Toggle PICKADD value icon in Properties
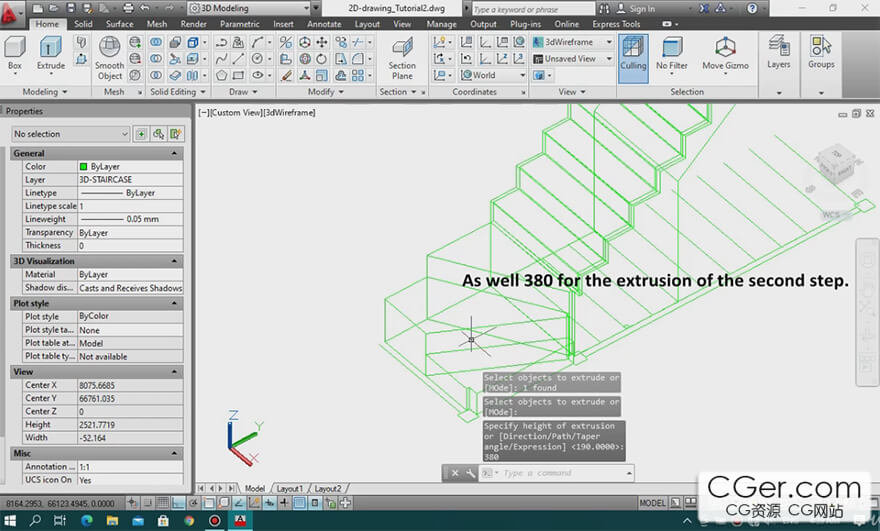The image size is (880, 531). click(x=141, y=134)
